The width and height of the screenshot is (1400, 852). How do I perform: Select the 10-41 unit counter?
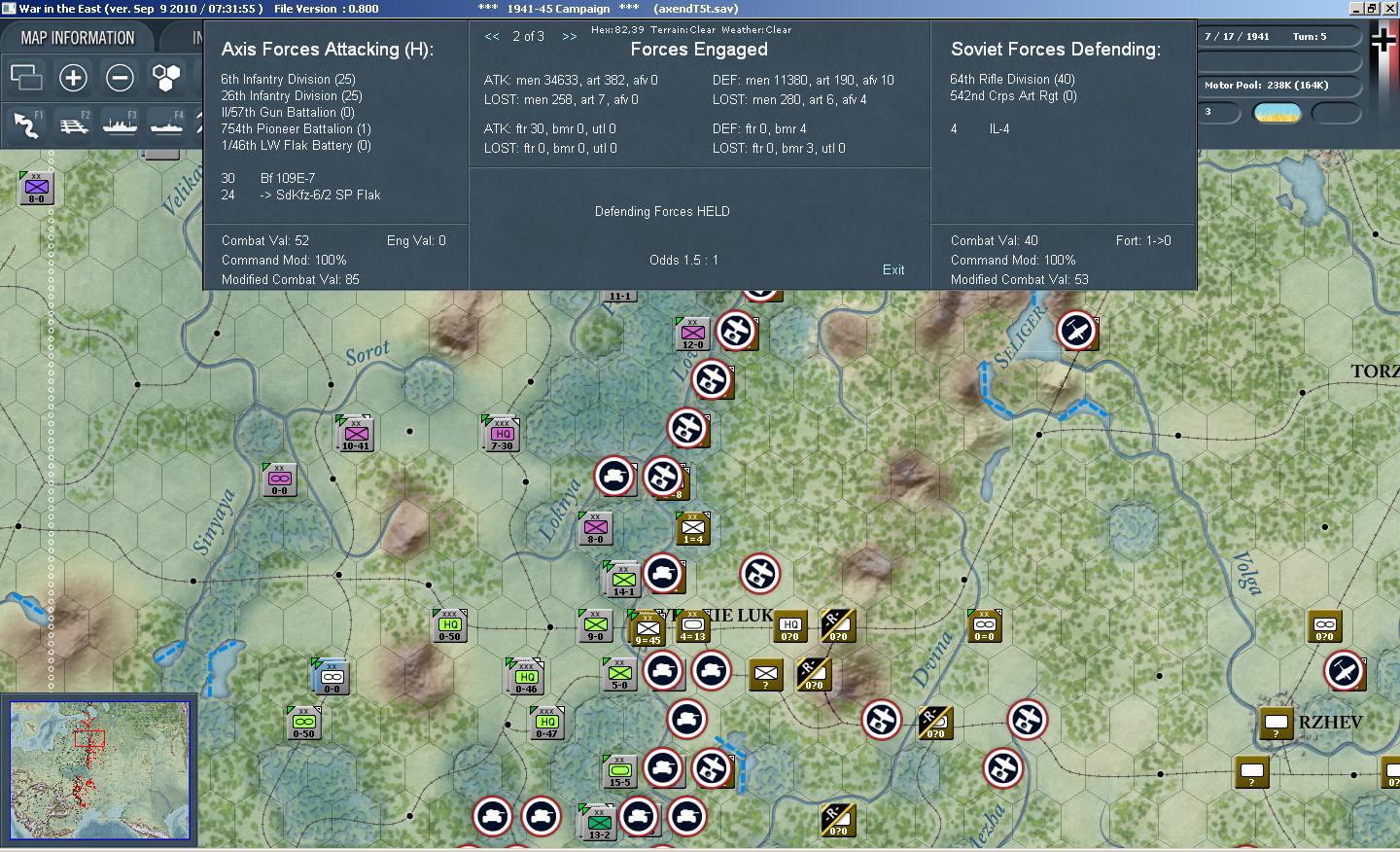pos(356,434)
